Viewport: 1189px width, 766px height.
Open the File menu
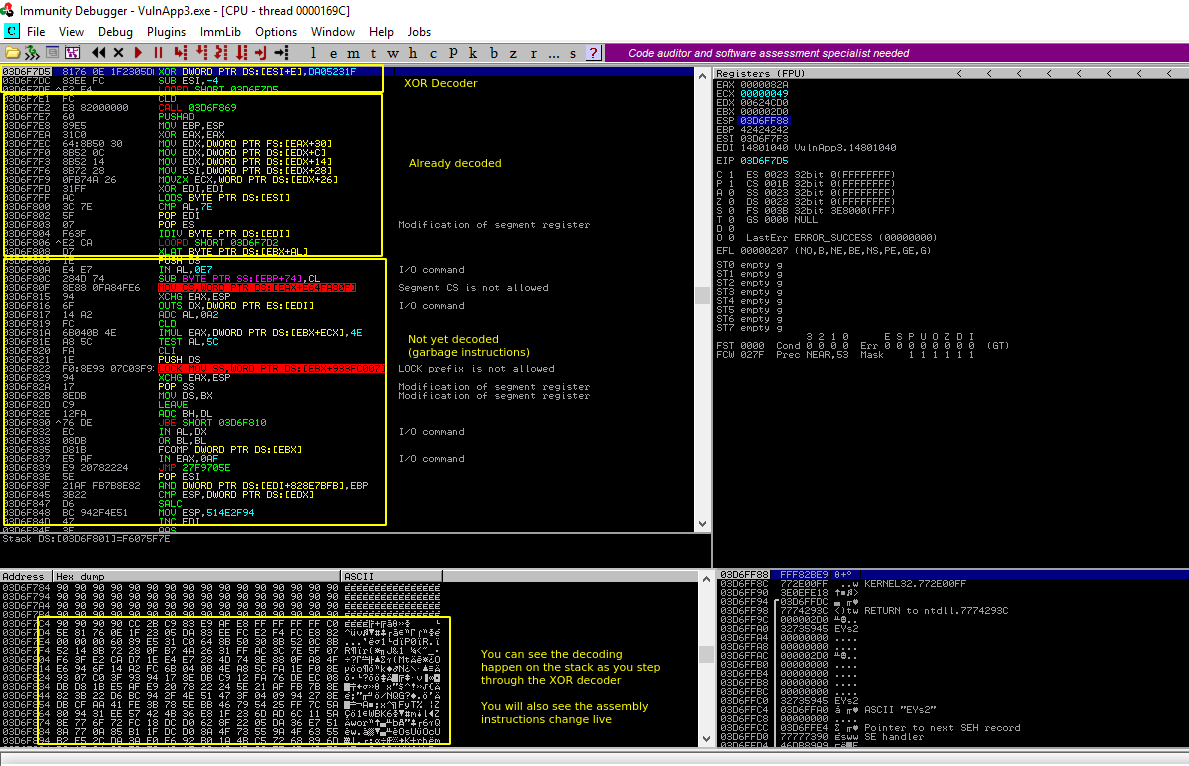tap(36, 32)
